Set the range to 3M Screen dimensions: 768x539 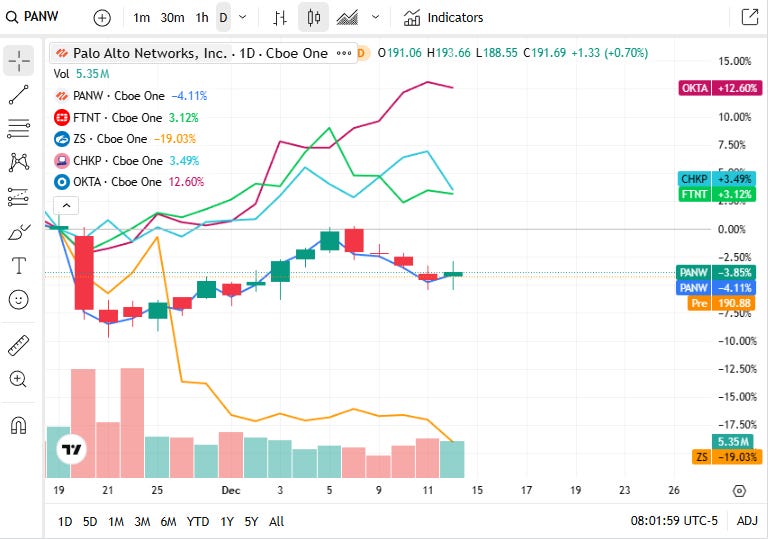142,521
